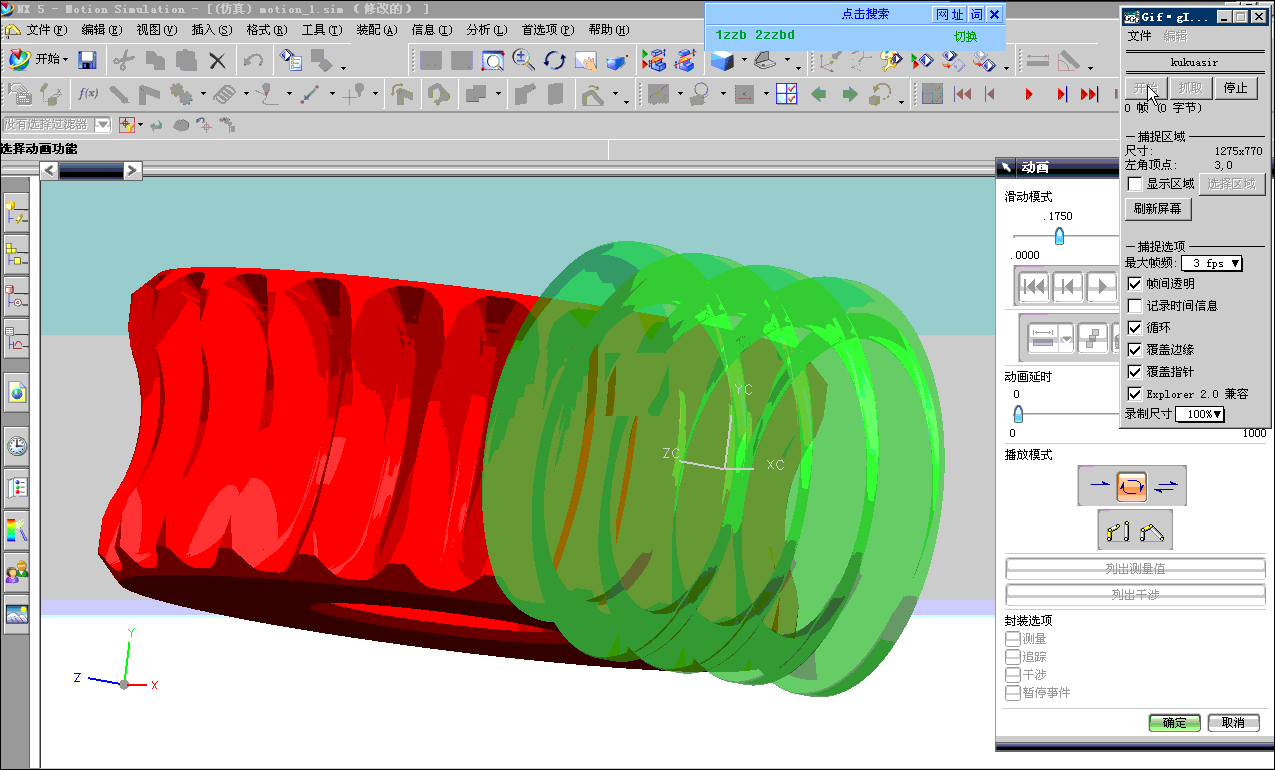This screenshot has width=1275, height=770.
Task: Uncheck the 覆盖指针 checkbox
Action: [1135, 372]
